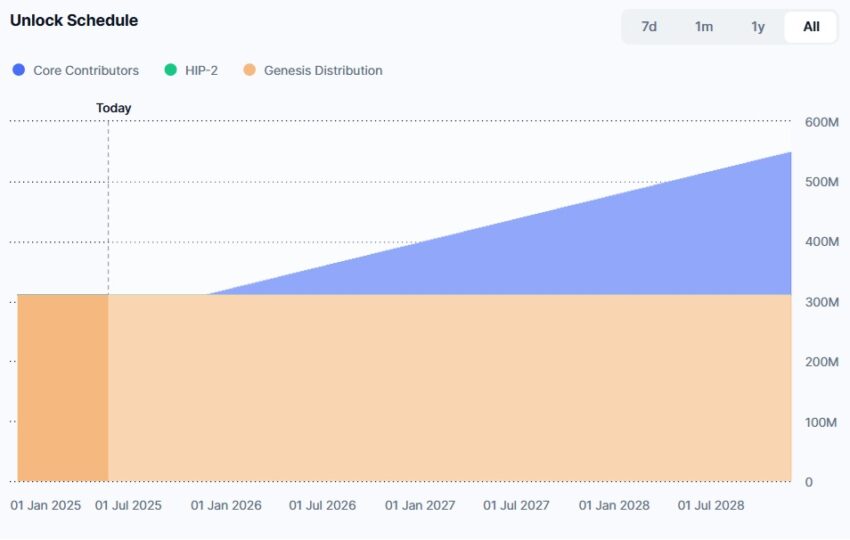Toggle Genesis Distribution series label
Screen dimensions: 850x540
click(323, 70)
